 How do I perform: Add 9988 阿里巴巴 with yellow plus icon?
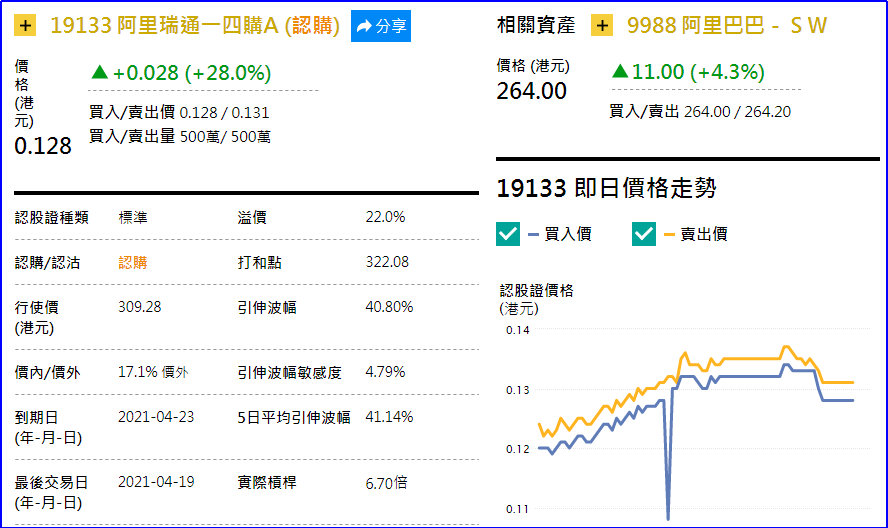tap(601, 25)
